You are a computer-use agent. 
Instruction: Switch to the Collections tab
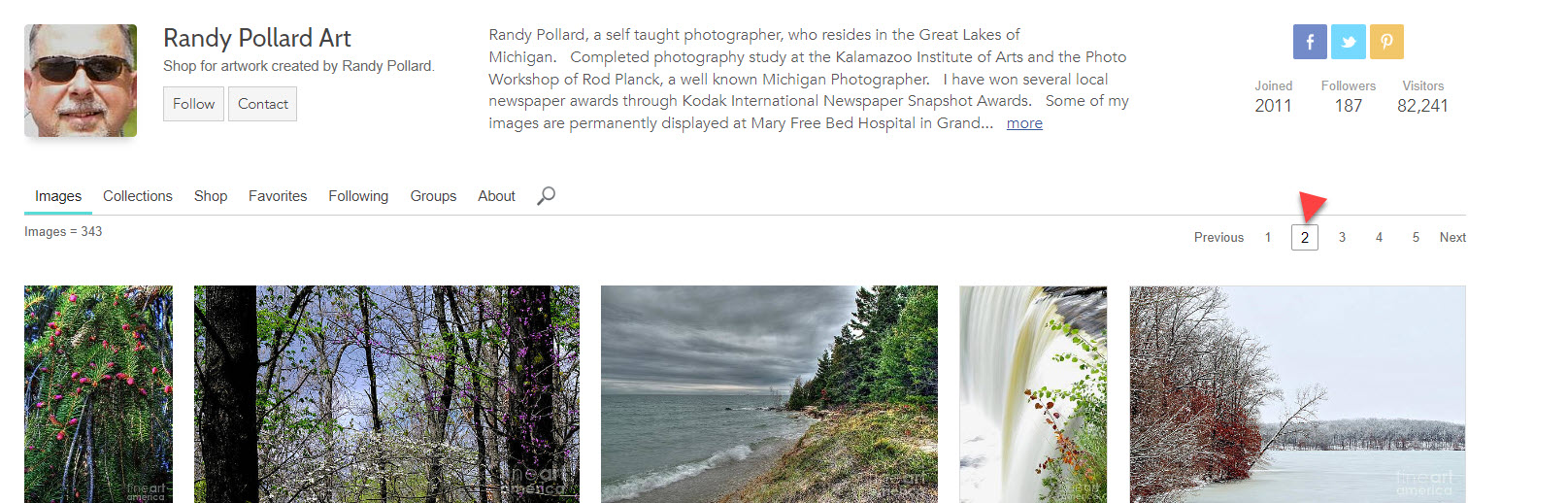pos(138,196)
